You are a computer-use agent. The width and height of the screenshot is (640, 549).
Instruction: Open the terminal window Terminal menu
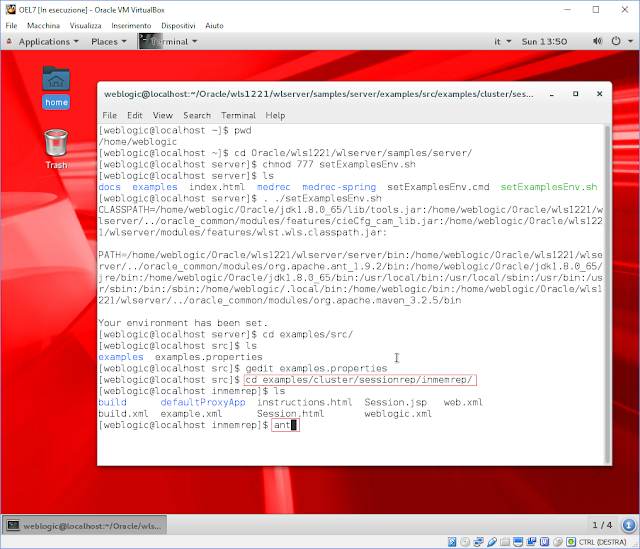click(238, 116)
